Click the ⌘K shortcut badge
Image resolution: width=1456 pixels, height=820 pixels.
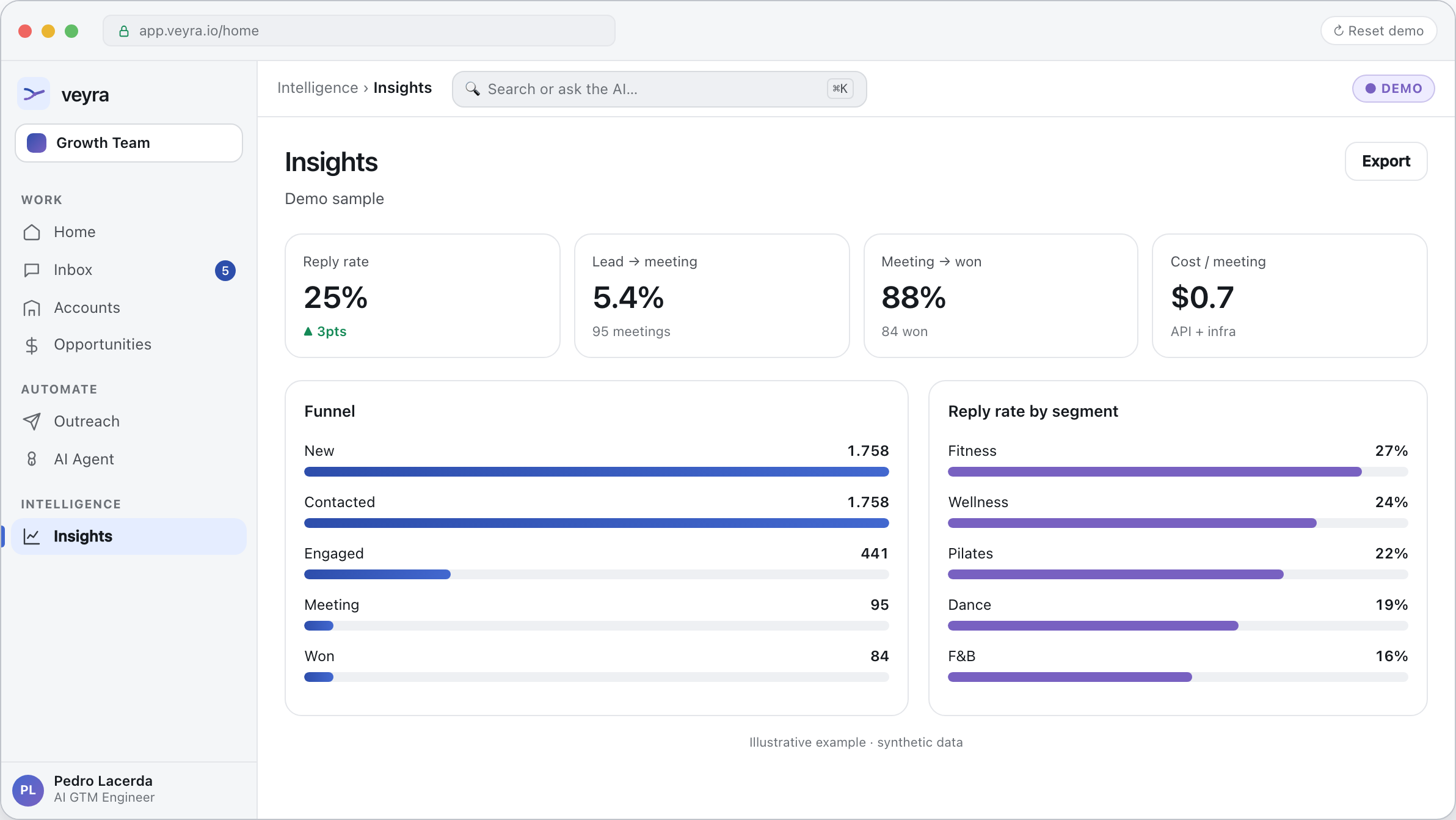(x=840, y=89)
